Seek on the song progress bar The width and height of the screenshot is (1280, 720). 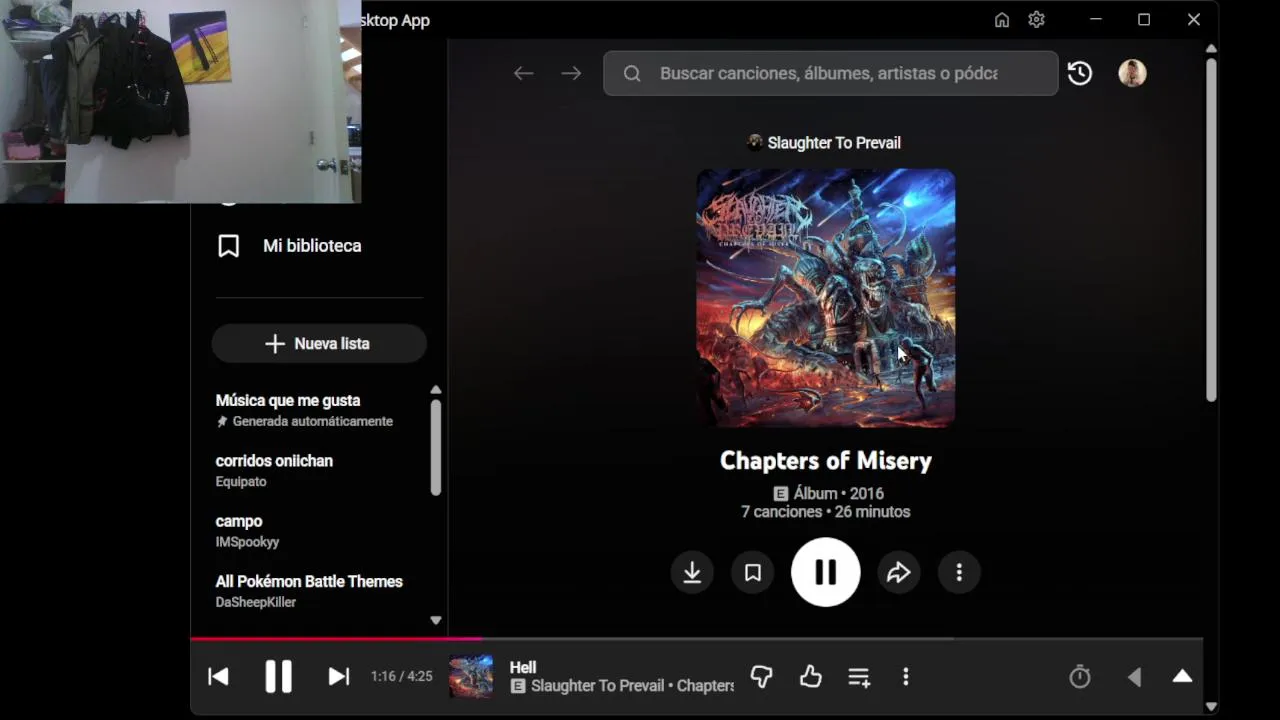[x=697, y=638]
